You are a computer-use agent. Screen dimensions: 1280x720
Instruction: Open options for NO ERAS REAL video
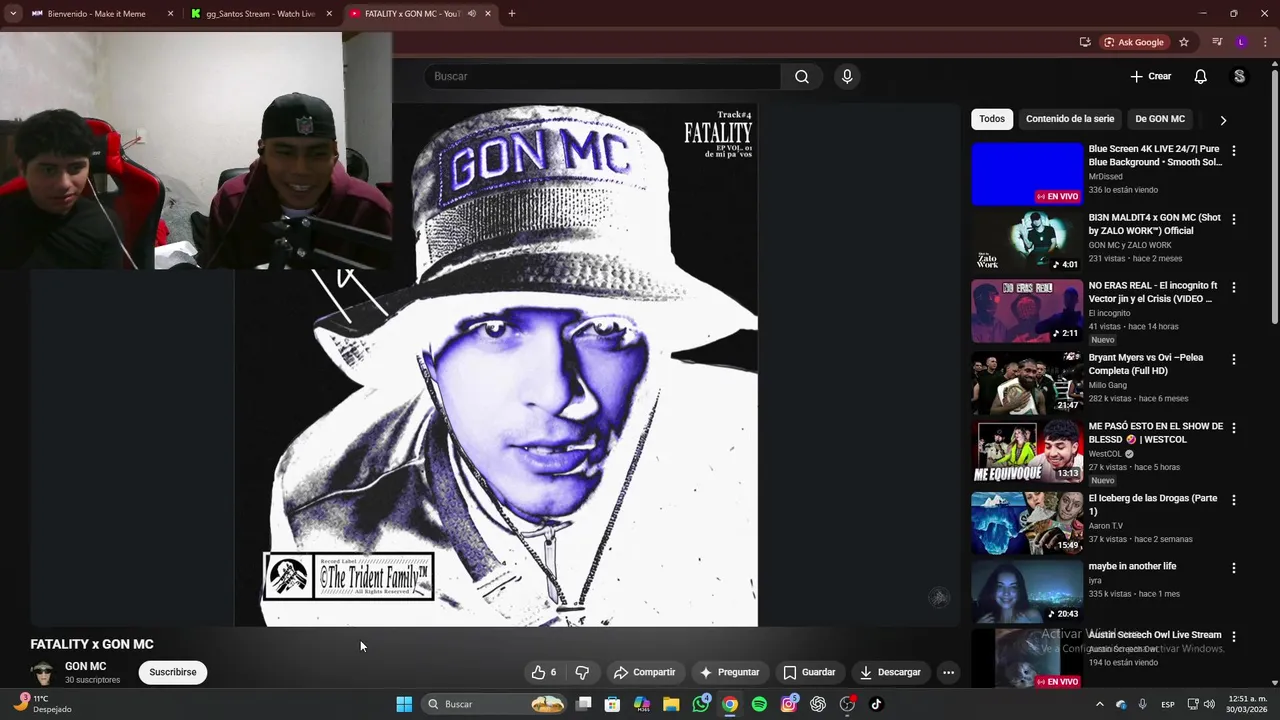pos(1233,287)
